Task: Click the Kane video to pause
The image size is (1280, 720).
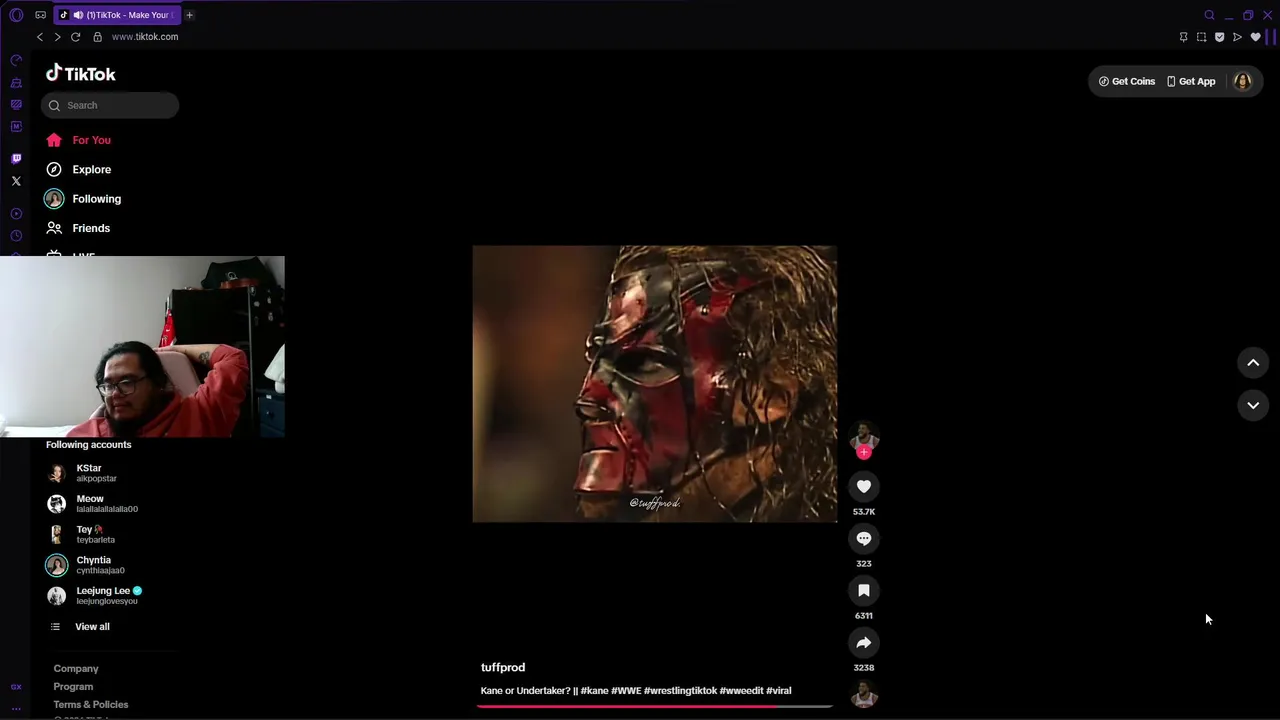Action: pyautogui.click(x=655, y=384)
